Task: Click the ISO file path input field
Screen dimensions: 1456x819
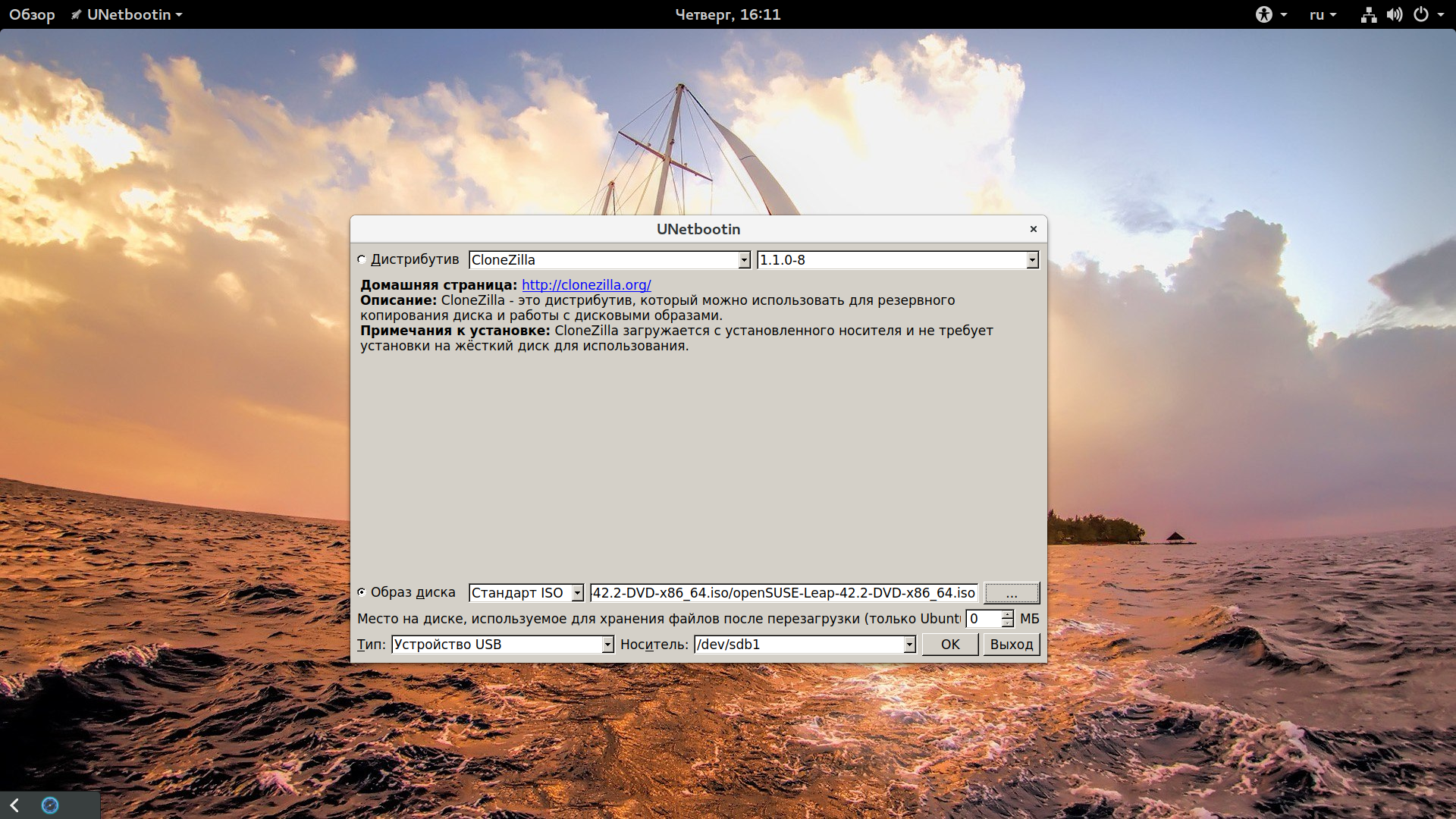Action: pyautogui.click(x=784, y=593)
